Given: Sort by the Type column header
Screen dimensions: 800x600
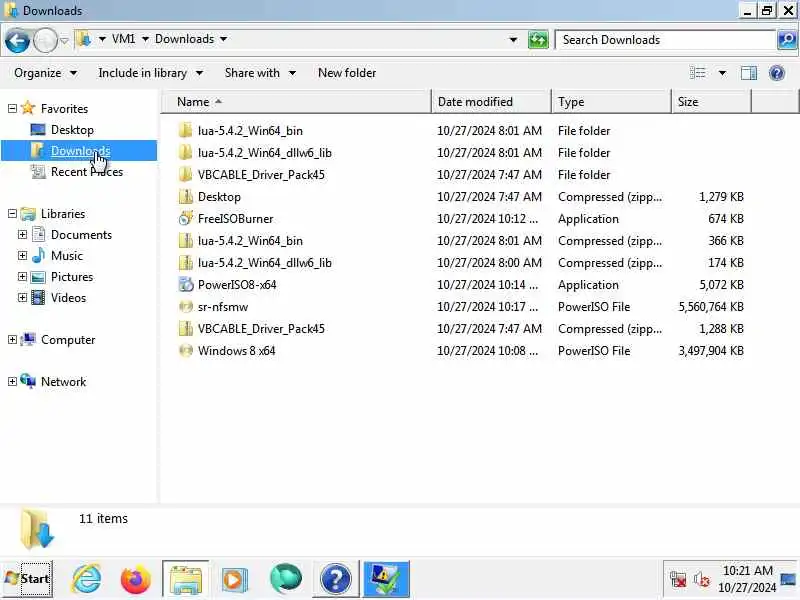Looking at the screenshot, I should tap(611, 102).
